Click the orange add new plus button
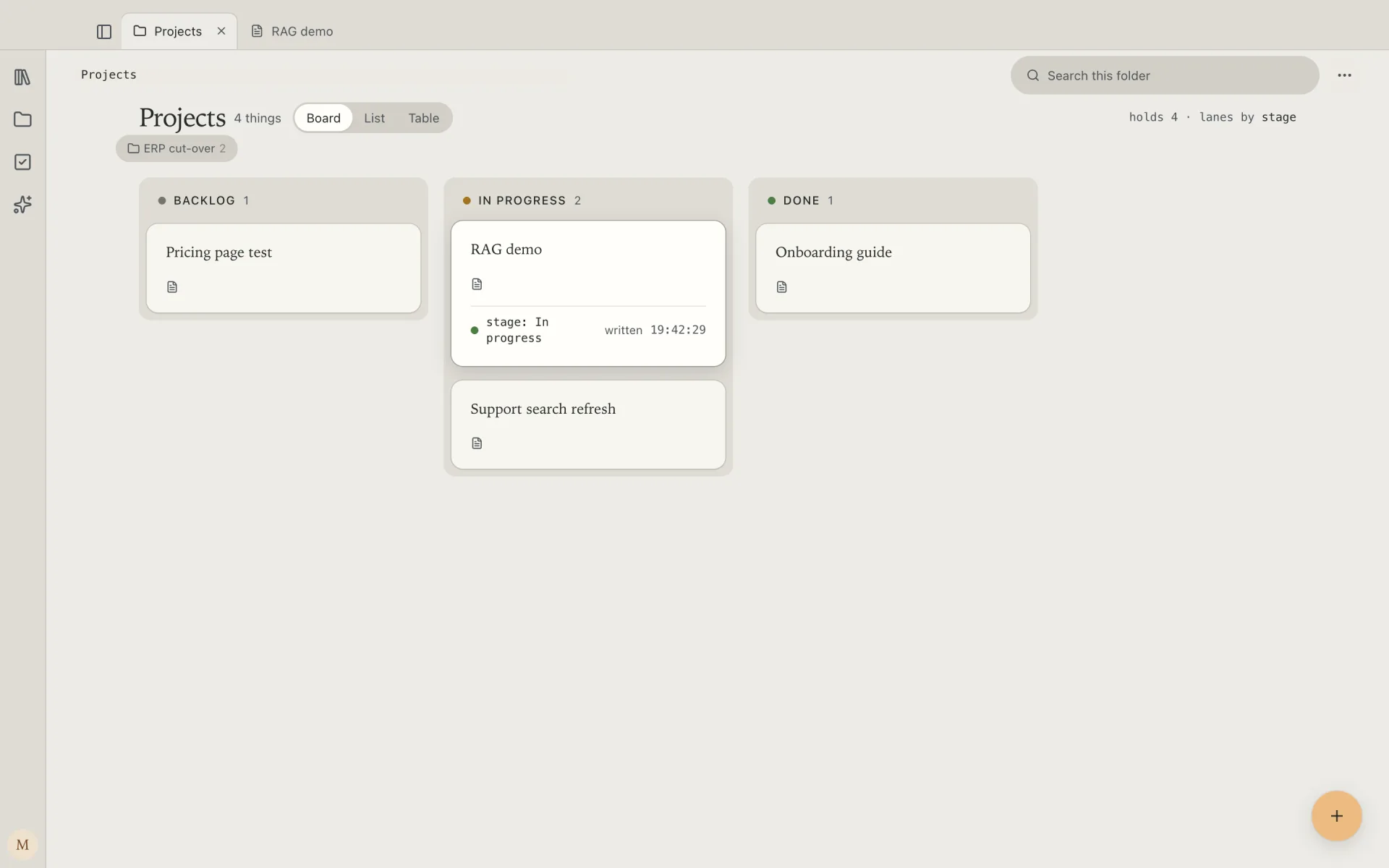Image resolution: width=1389 pixels, height=868 pixels. [x=1336, y=816]
